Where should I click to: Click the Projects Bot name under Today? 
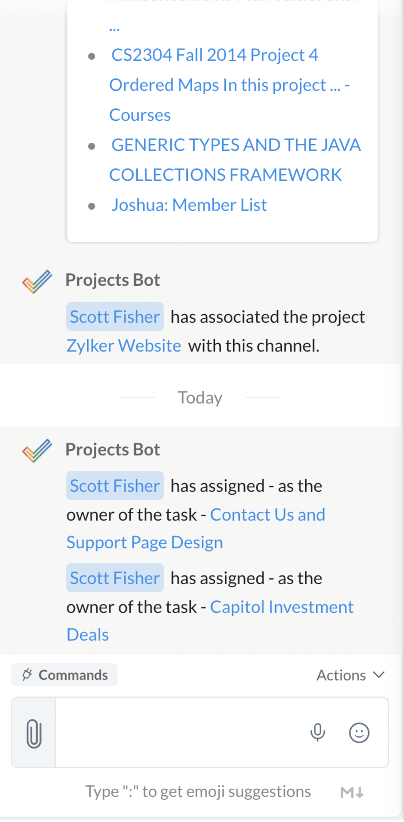click(113, 449)
